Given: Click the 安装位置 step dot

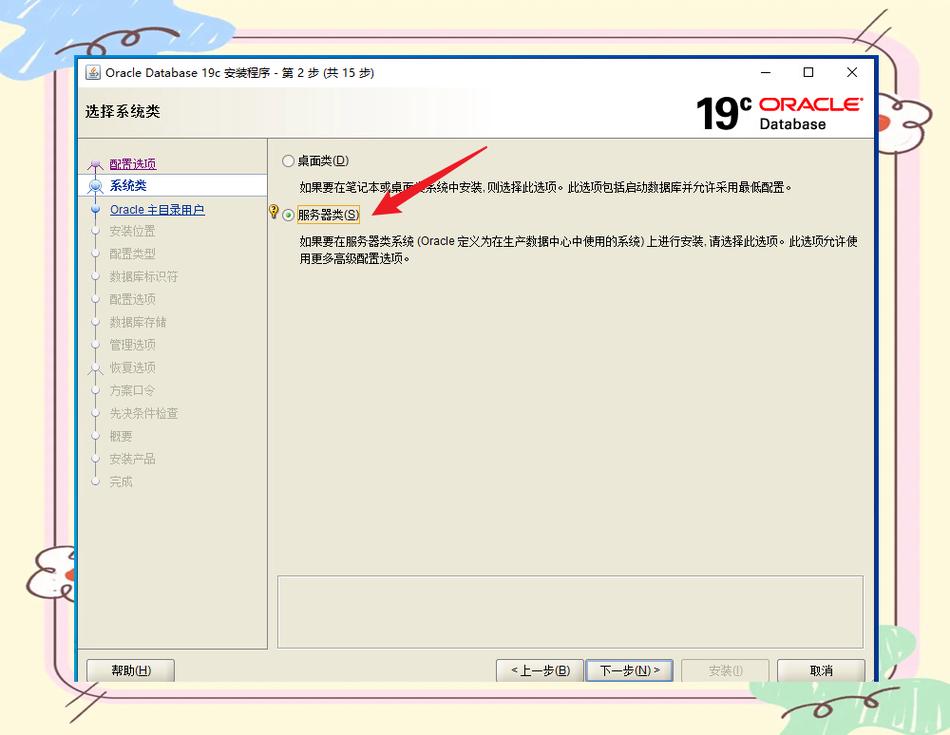Looking at the screenshot, I should pos(97,232).
